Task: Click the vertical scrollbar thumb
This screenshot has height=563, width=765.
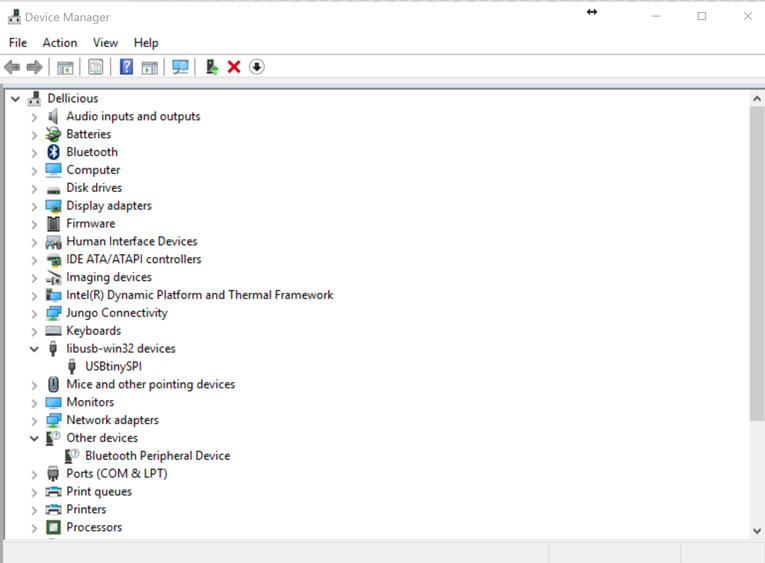Action: (x=757, y=263)
